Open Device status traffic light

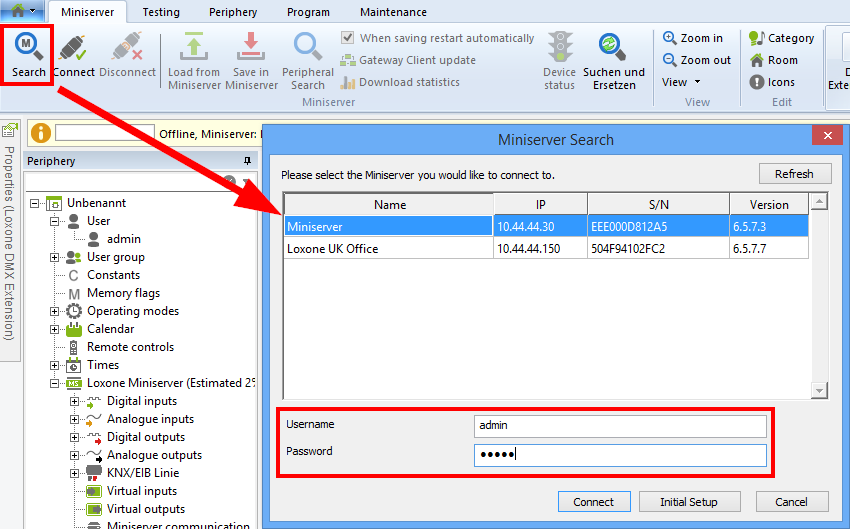click(559, 48)
